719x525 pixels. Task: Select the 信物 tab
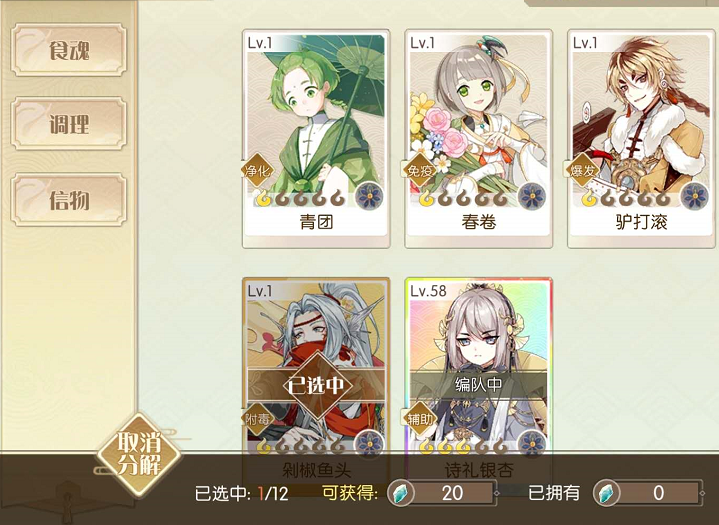(x=69, y=200)
